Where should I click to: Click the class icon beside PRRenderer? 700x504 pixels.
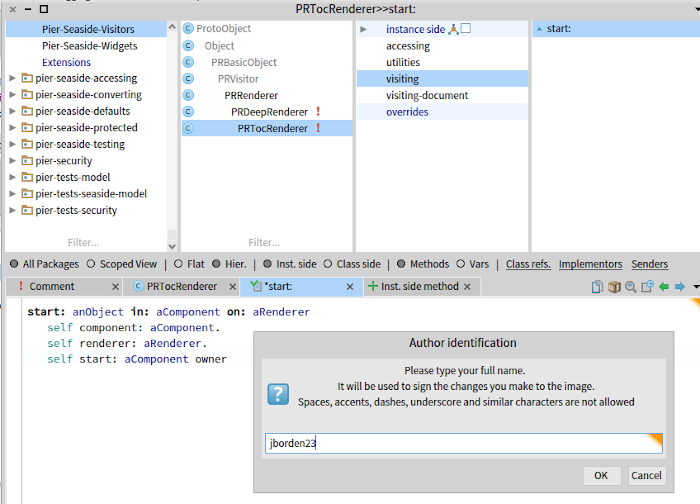(188, 95)
